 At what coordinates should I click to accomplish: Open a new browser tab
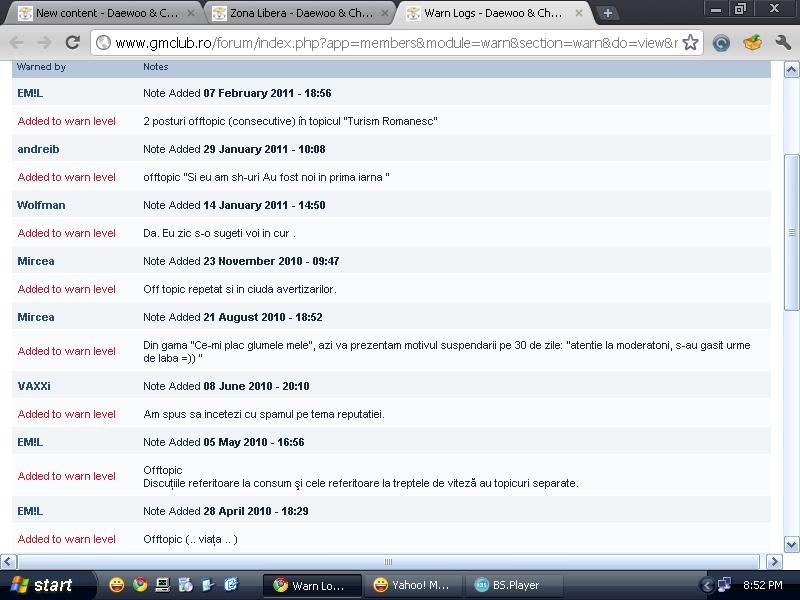click(608, 13)
